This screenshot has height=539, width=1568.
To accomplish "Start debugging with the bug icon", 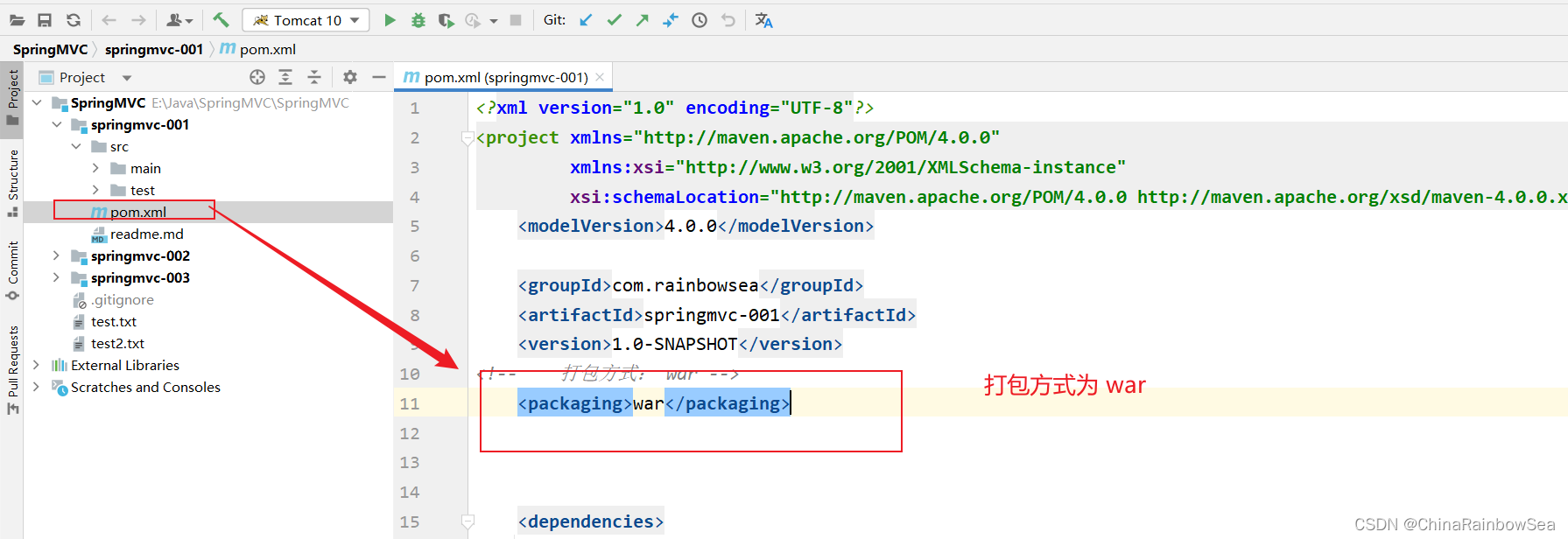I will pyautogui.click(x=418, y=20).
